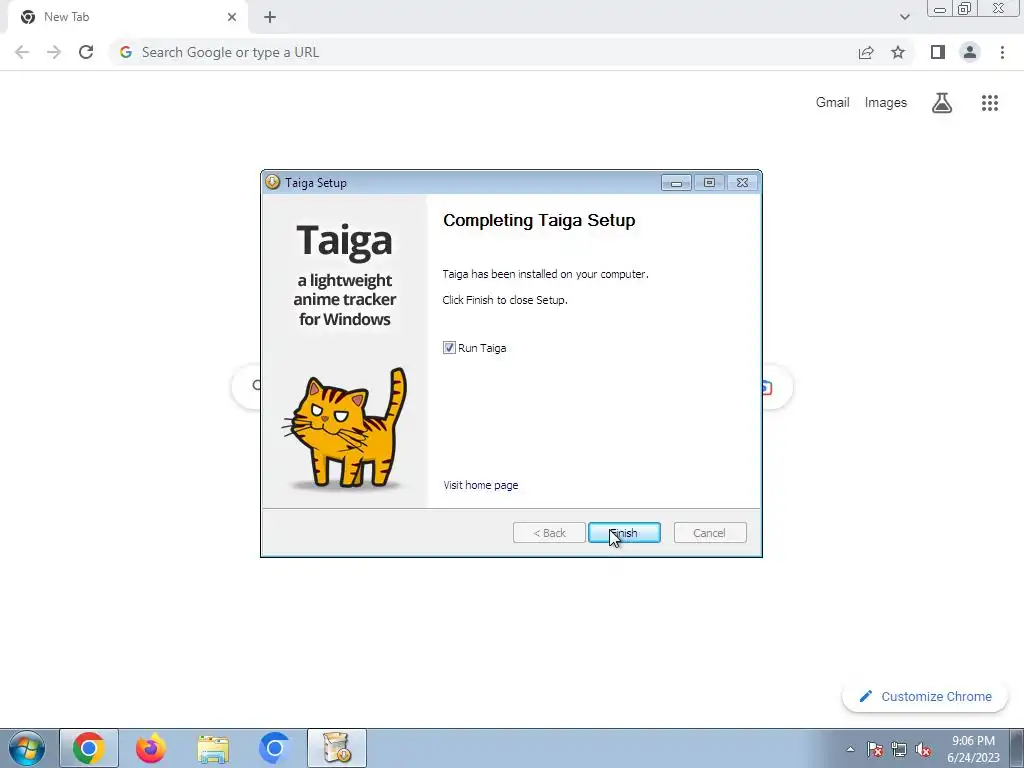Screen dimensions: 1024x768
Task: Minimize the Taiga Setup window
Action: tap(676, 183)
